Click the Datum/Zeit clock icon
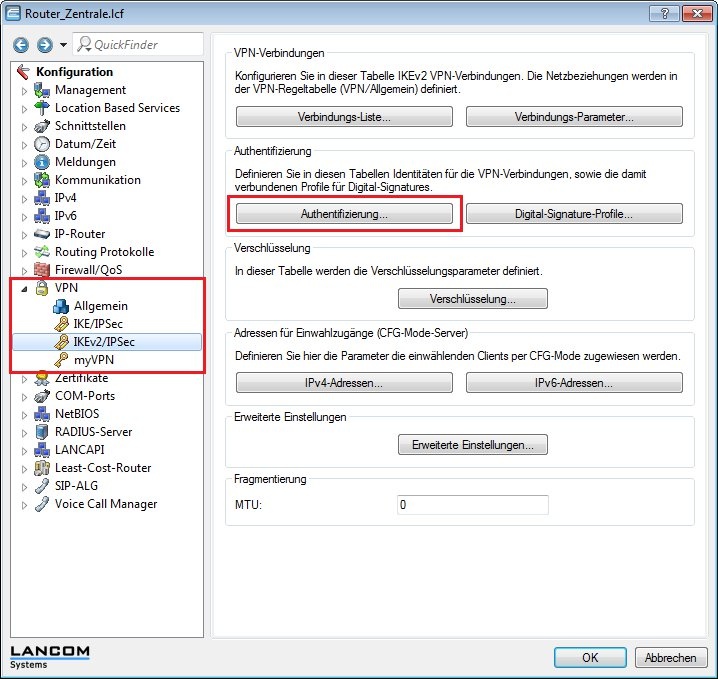This screenshot has height=679, width=718. tap(42, 144)
